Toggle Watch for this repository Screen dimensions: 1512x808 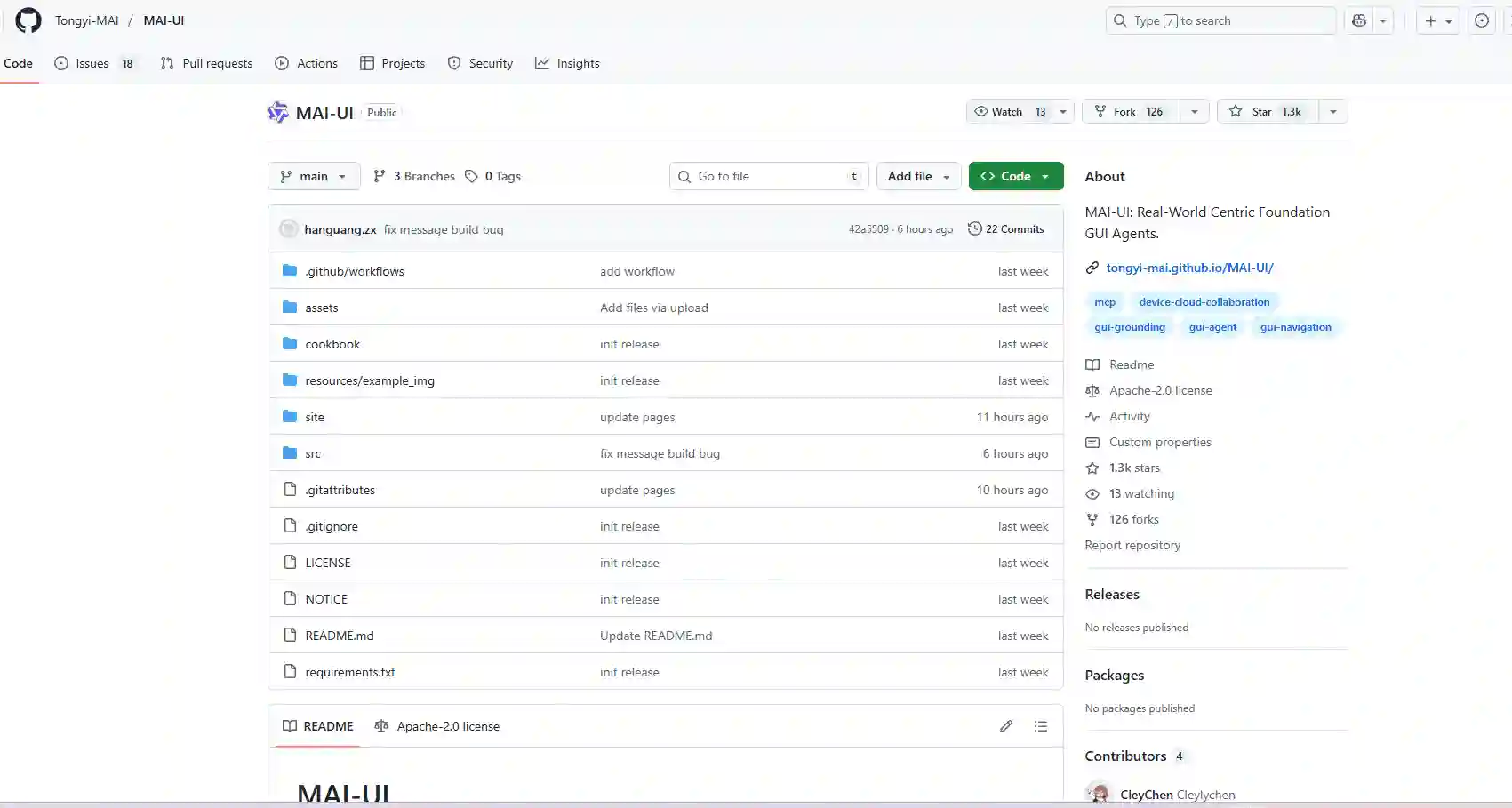(1009, 112)
